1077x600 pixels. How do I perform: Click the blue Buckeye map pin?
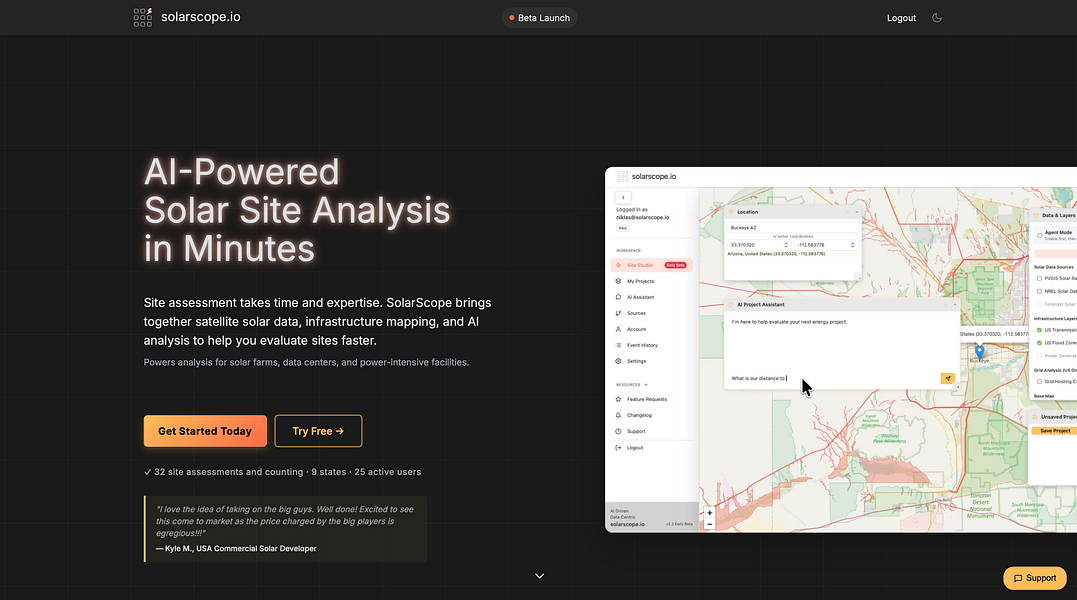coord(979,353)
